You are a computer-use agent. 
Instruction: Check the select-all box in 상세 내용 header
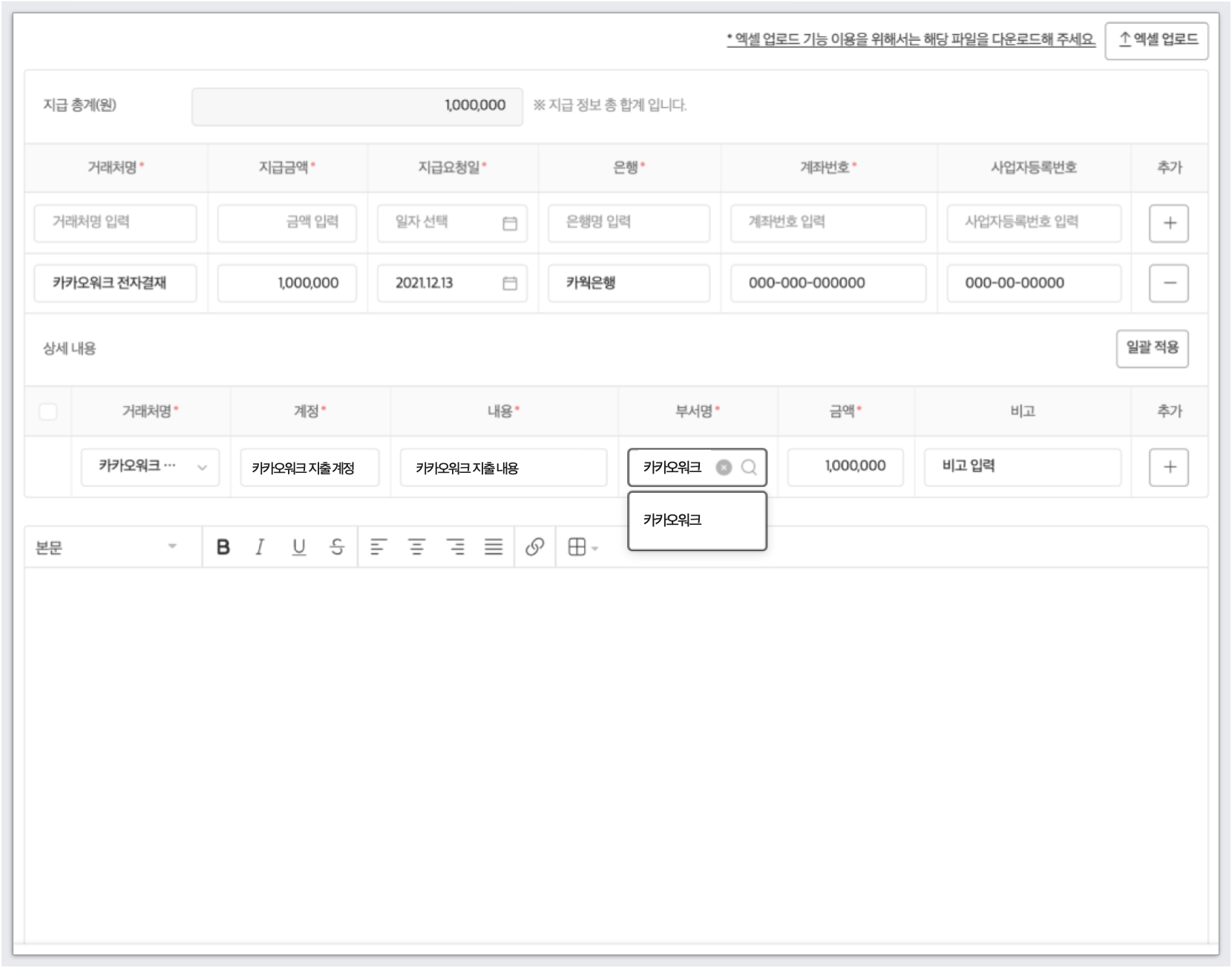48,411
